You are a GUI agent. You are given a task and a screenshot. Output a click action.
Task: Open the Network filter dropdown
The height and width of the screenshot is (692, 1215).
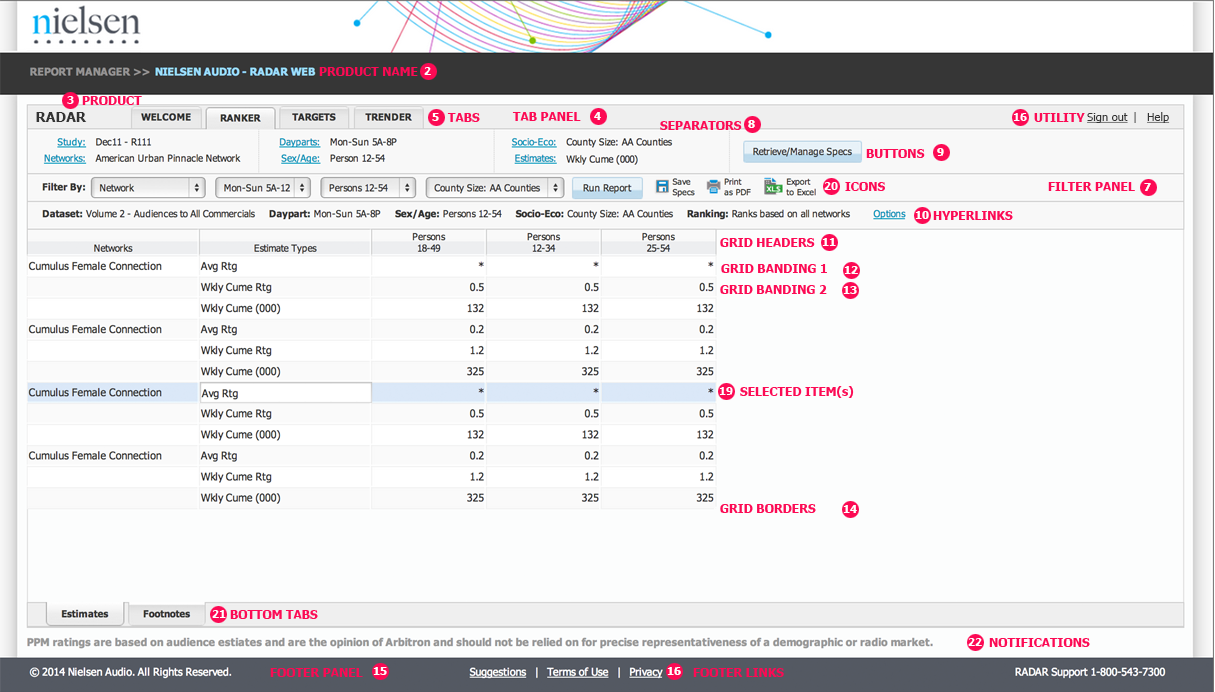coord(149,187)
